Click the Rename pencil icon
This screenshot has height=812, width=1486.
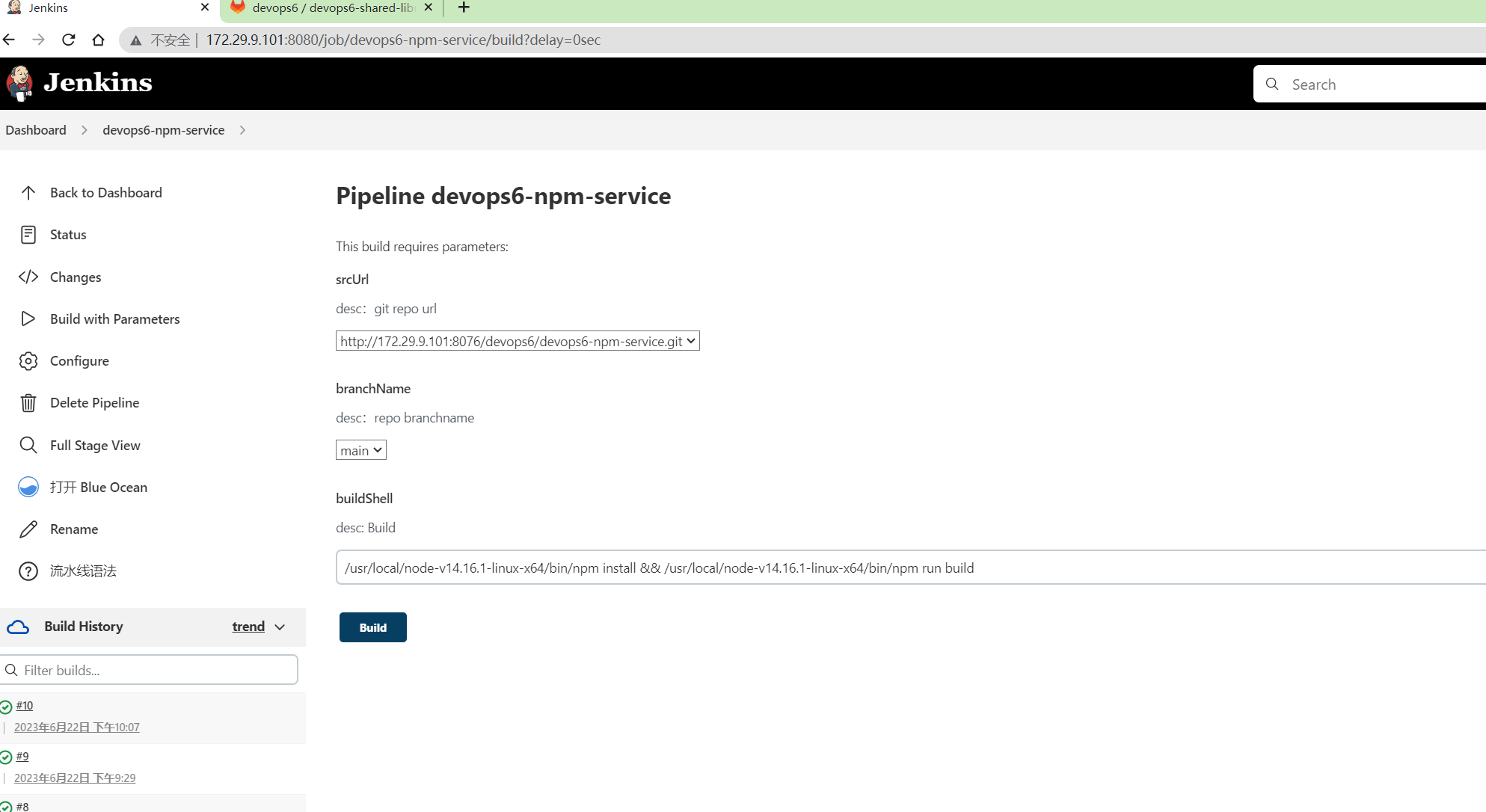[28, 529]
